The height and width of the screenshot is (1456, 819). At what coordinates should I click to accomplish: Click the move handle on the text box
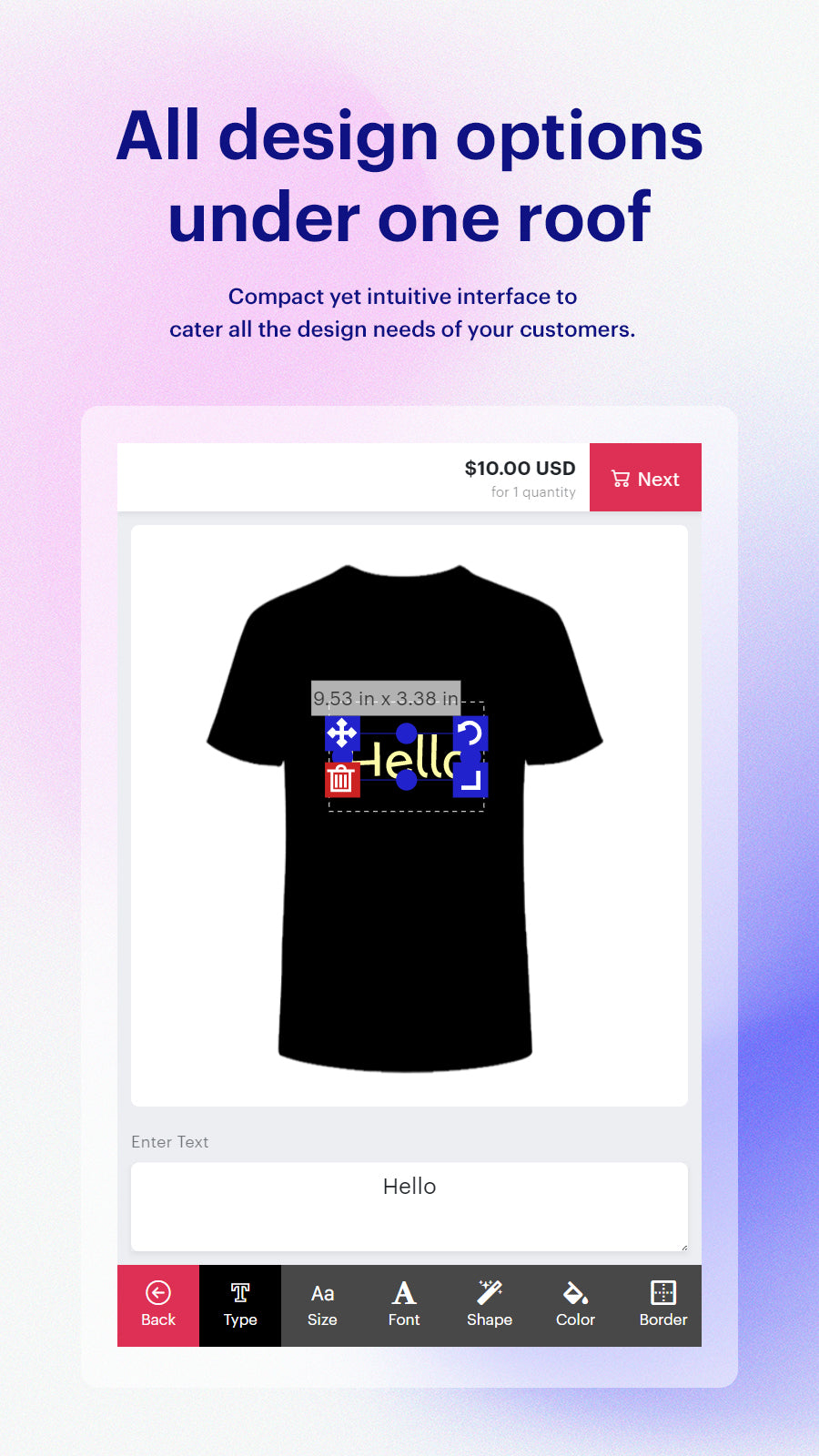click(x=342, y=733)
